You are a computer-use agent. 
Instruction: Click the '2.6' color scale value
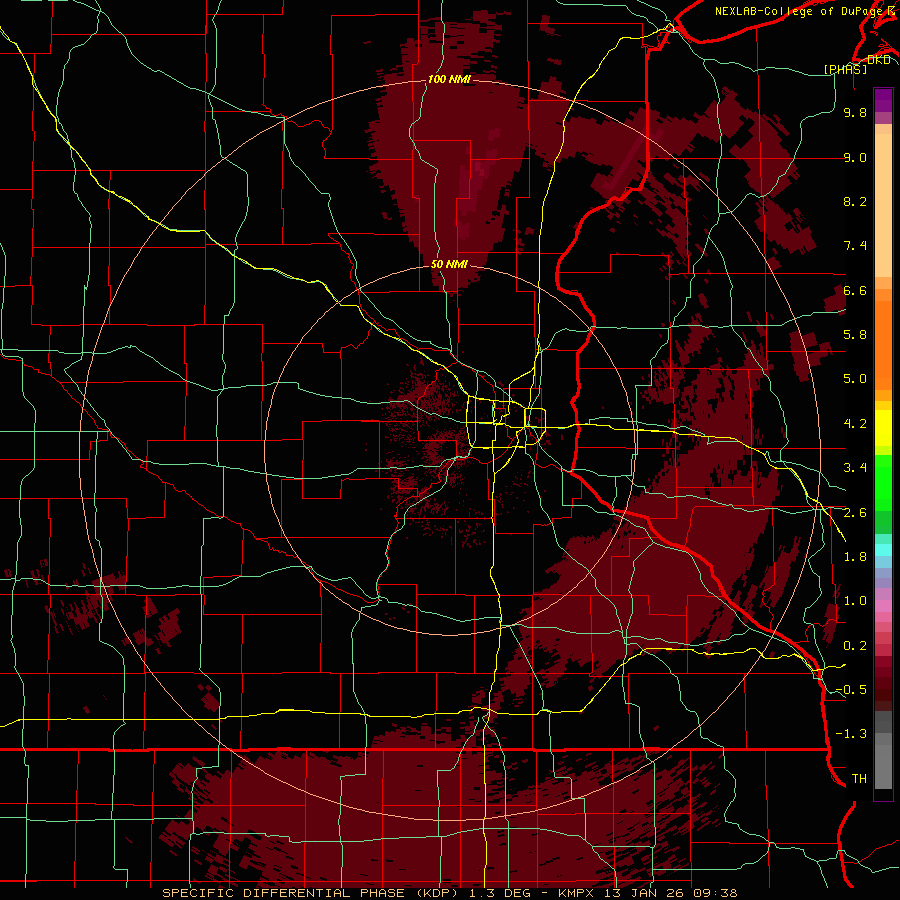point(855,513)
